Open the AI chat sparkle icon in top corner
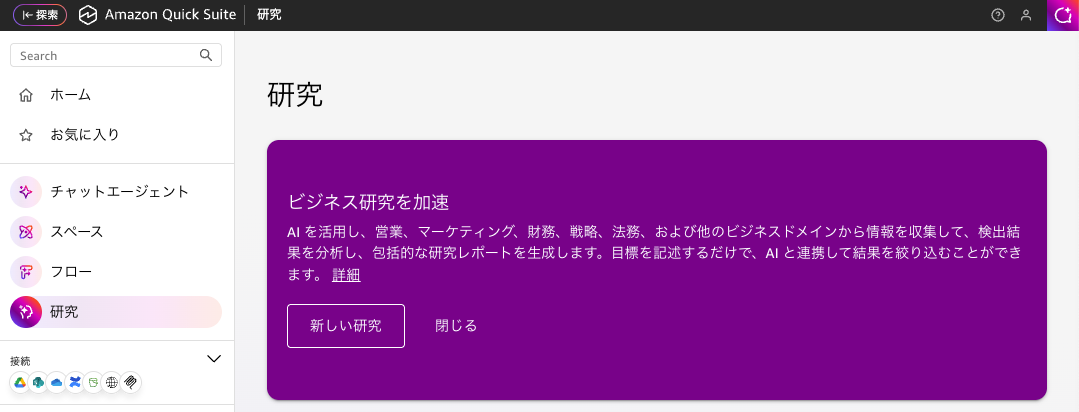 [1063, 15]
